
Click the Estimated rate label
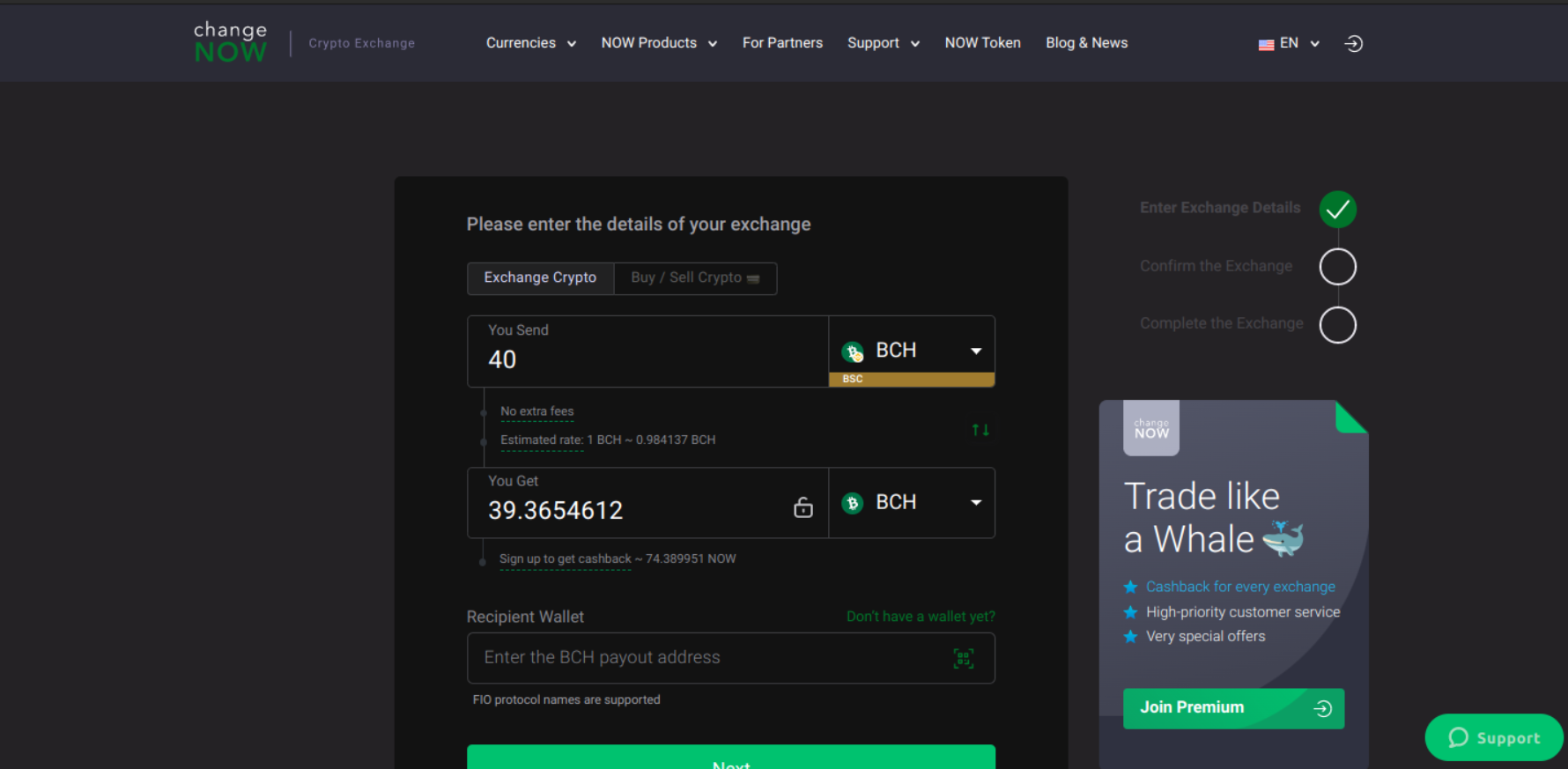point(542,440)
